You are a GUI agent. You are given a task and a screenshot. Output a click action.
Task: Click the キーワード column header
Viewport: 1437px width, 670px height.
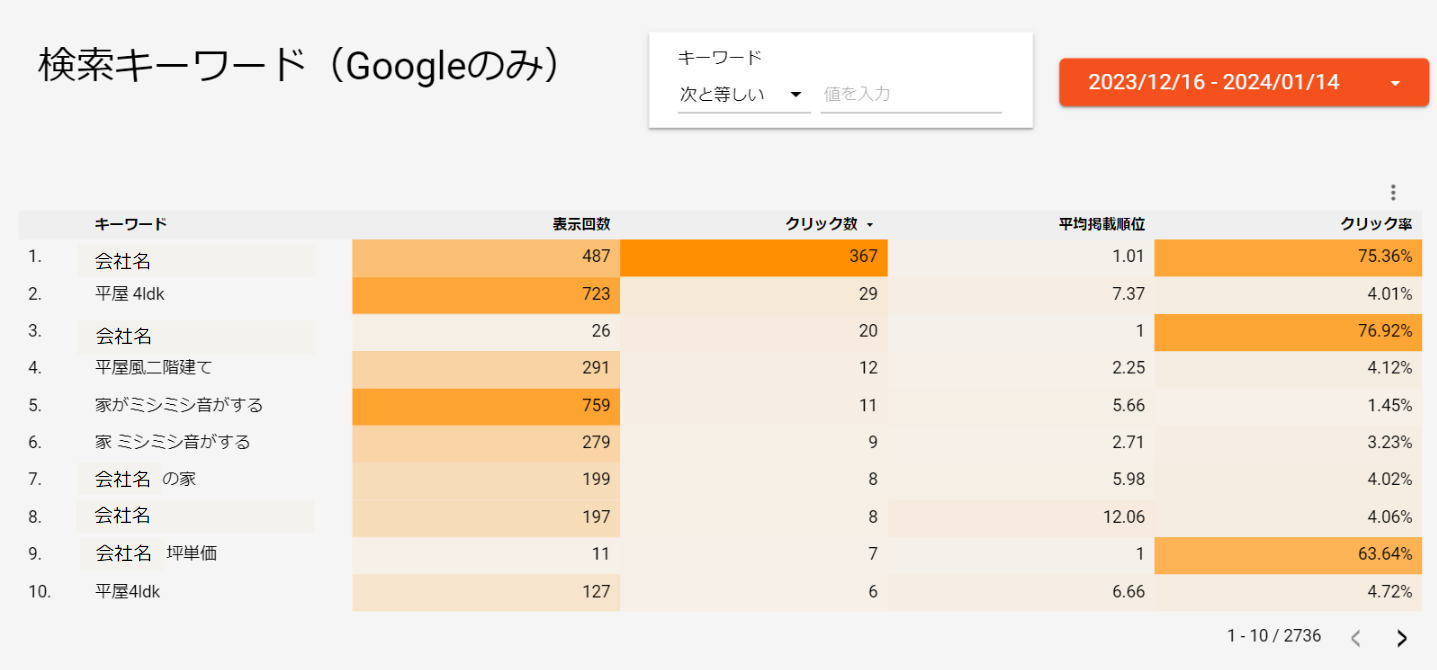(131, 225)
